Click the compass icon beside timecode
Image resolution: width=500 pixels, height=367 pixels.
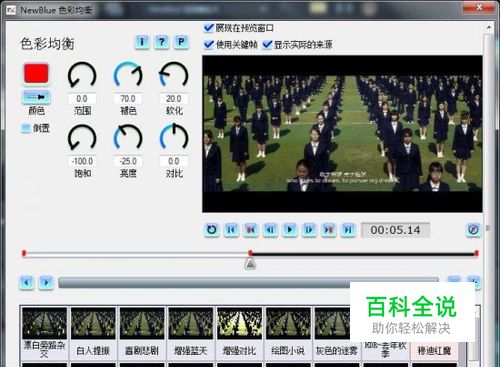pos(473,230)
